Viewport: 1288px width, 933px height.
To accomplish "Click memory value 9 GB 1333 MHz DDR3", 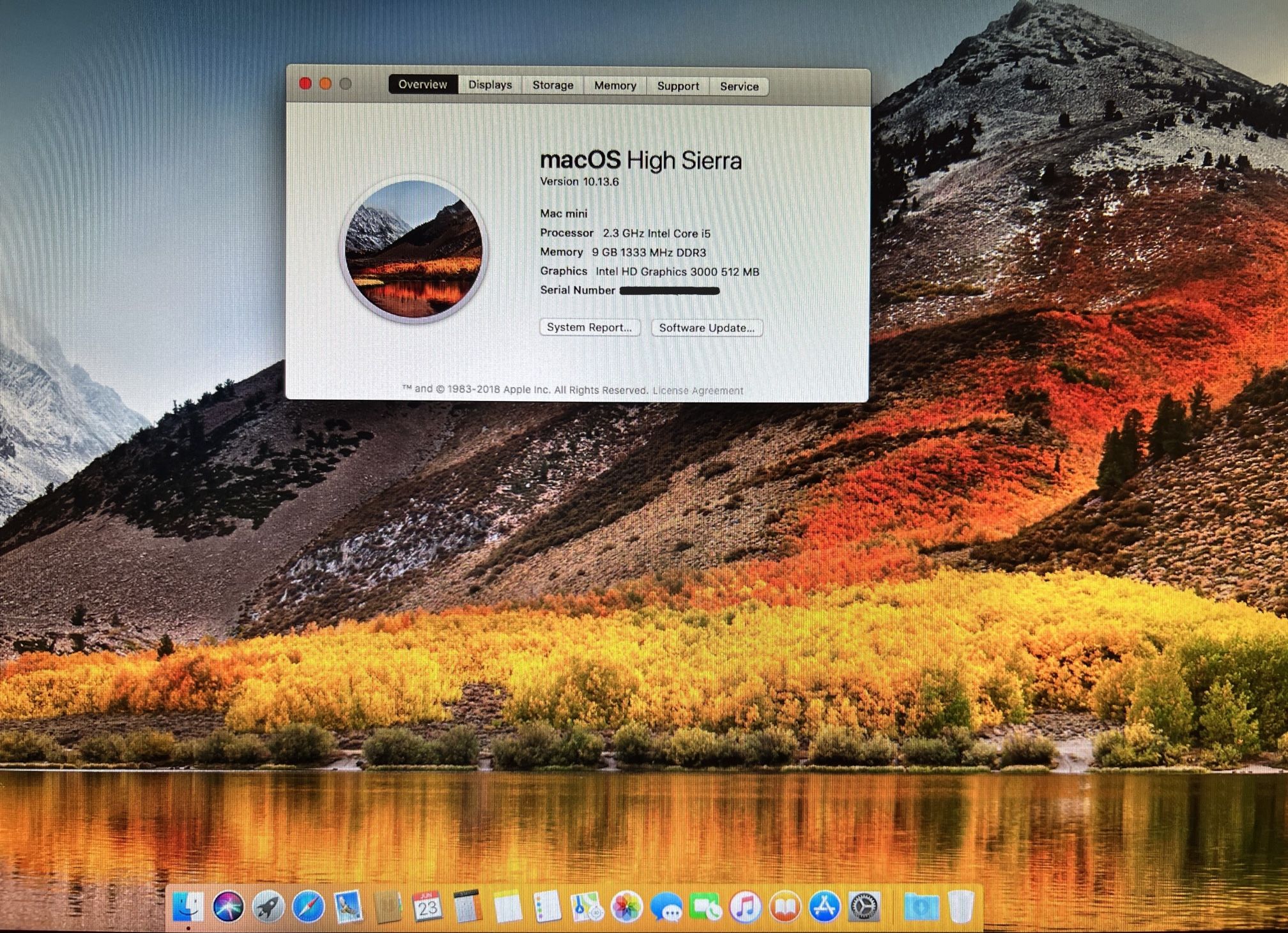I will [648, 252].
